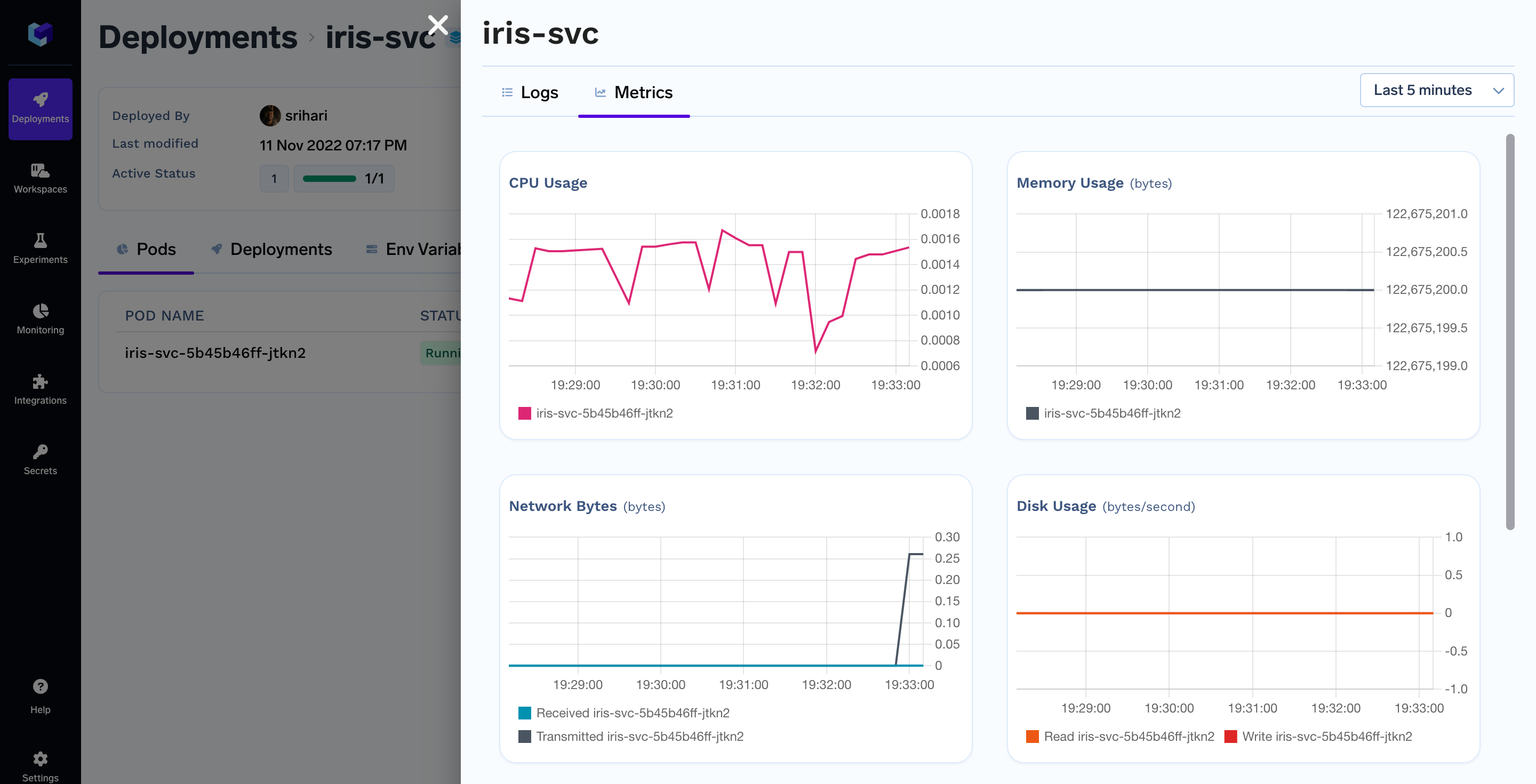This screenshot has height=784, width=1536.
Task: Select the Metrics tab
Action: pyautogui.click(x=634, y=92)
